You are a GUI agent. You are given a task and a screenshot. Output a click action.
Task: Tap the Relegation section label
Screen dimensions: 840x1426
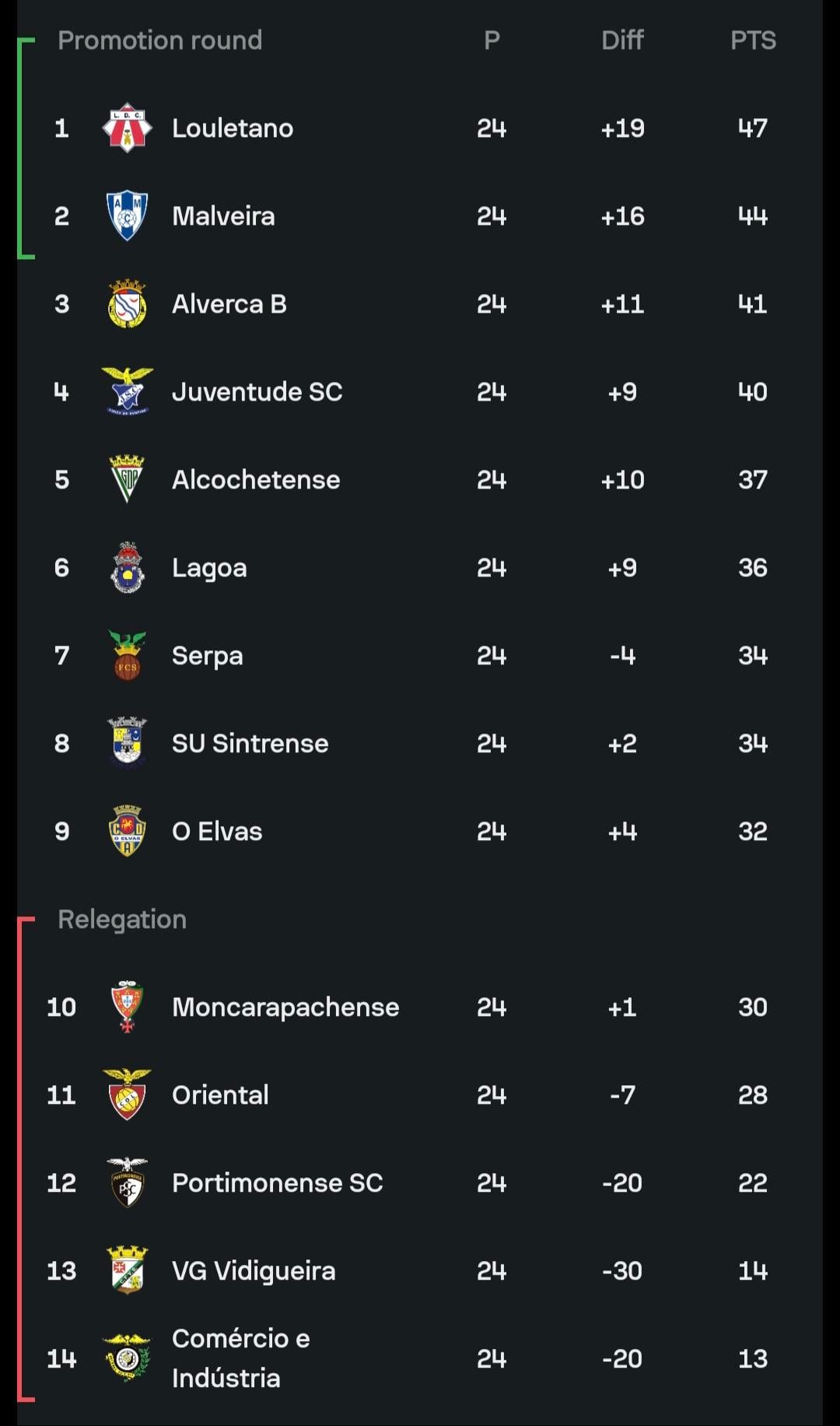122,920
